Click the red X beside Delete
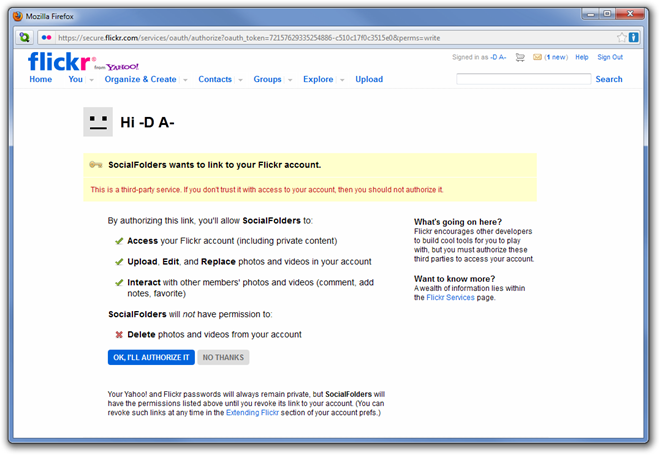Viewport: 660px width, 455px height. [119, 335]
